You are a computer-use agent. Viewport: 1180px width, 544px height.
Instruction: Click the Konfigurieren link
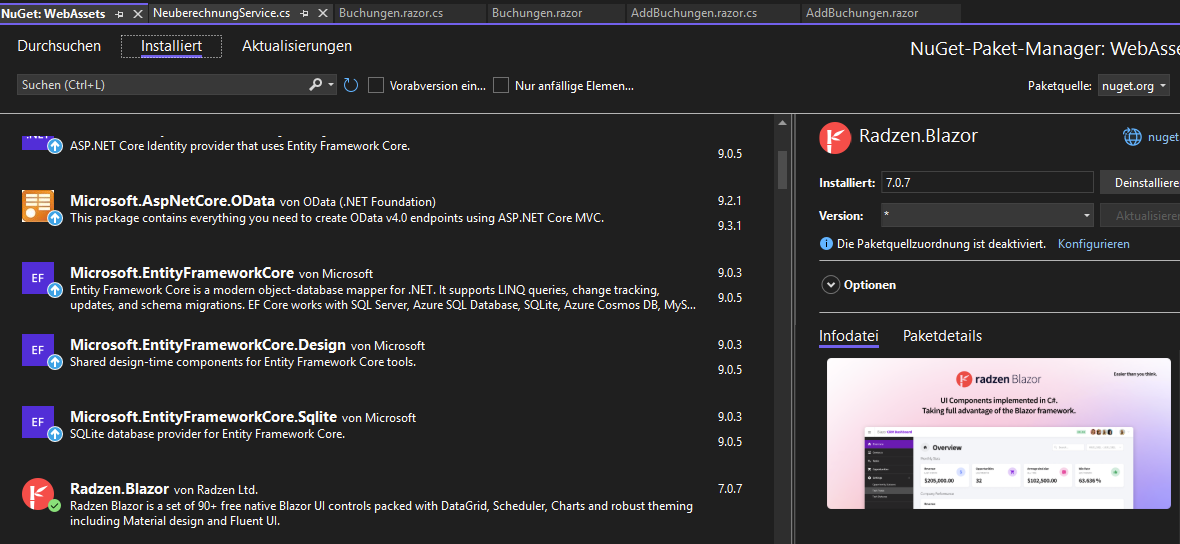(x=1093, y=244)
